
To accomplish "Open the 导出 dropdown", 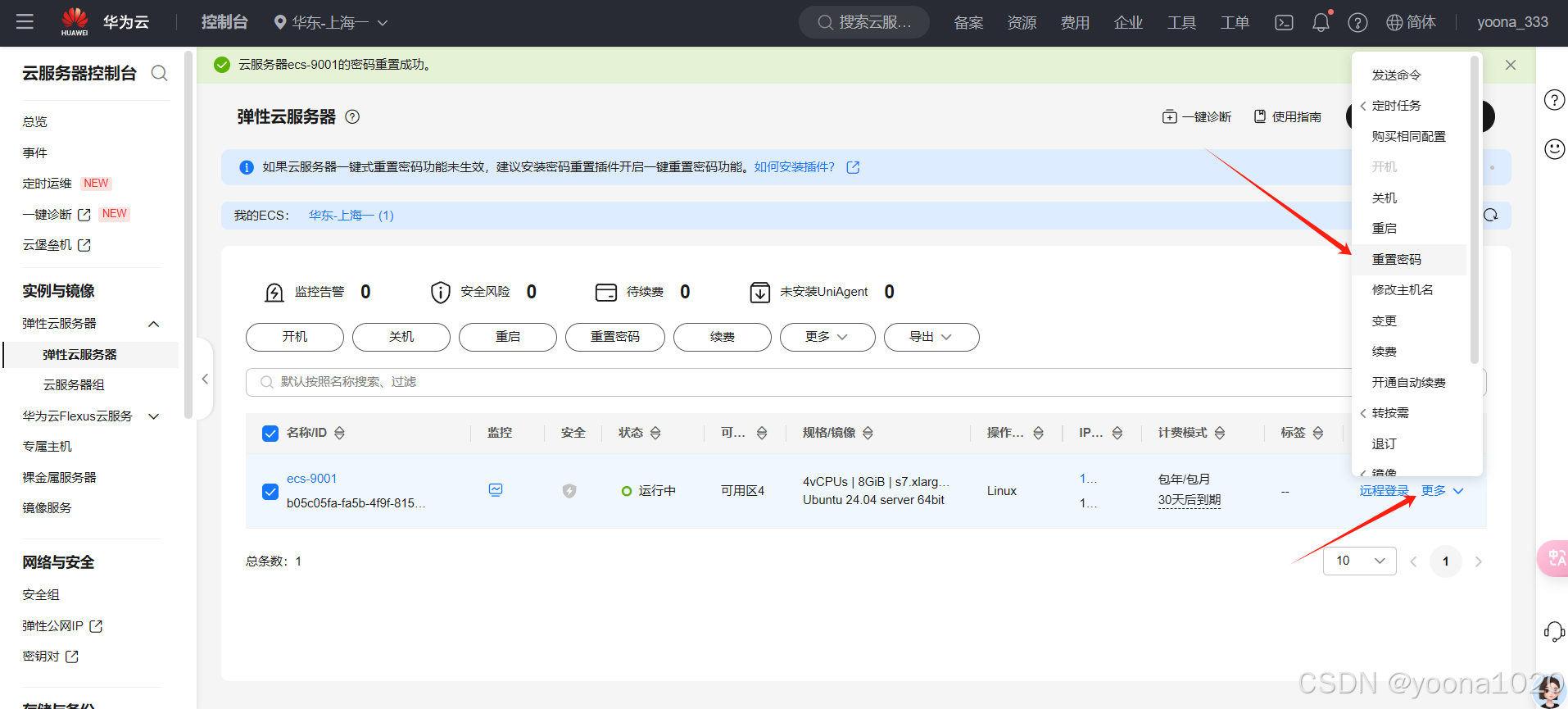I will pyautogui.click(x=931, y=337).
